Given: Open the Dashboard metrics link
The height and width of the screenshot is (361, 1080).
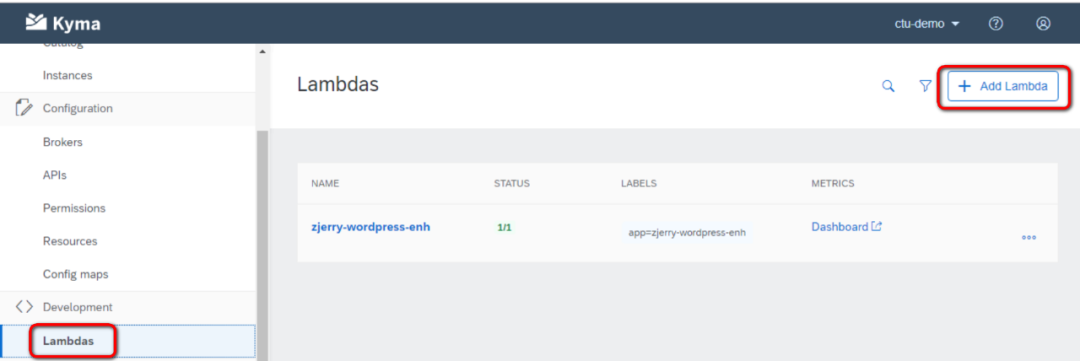Looking at the screenshot, I should pyautogui.click(x=840, y=226).
